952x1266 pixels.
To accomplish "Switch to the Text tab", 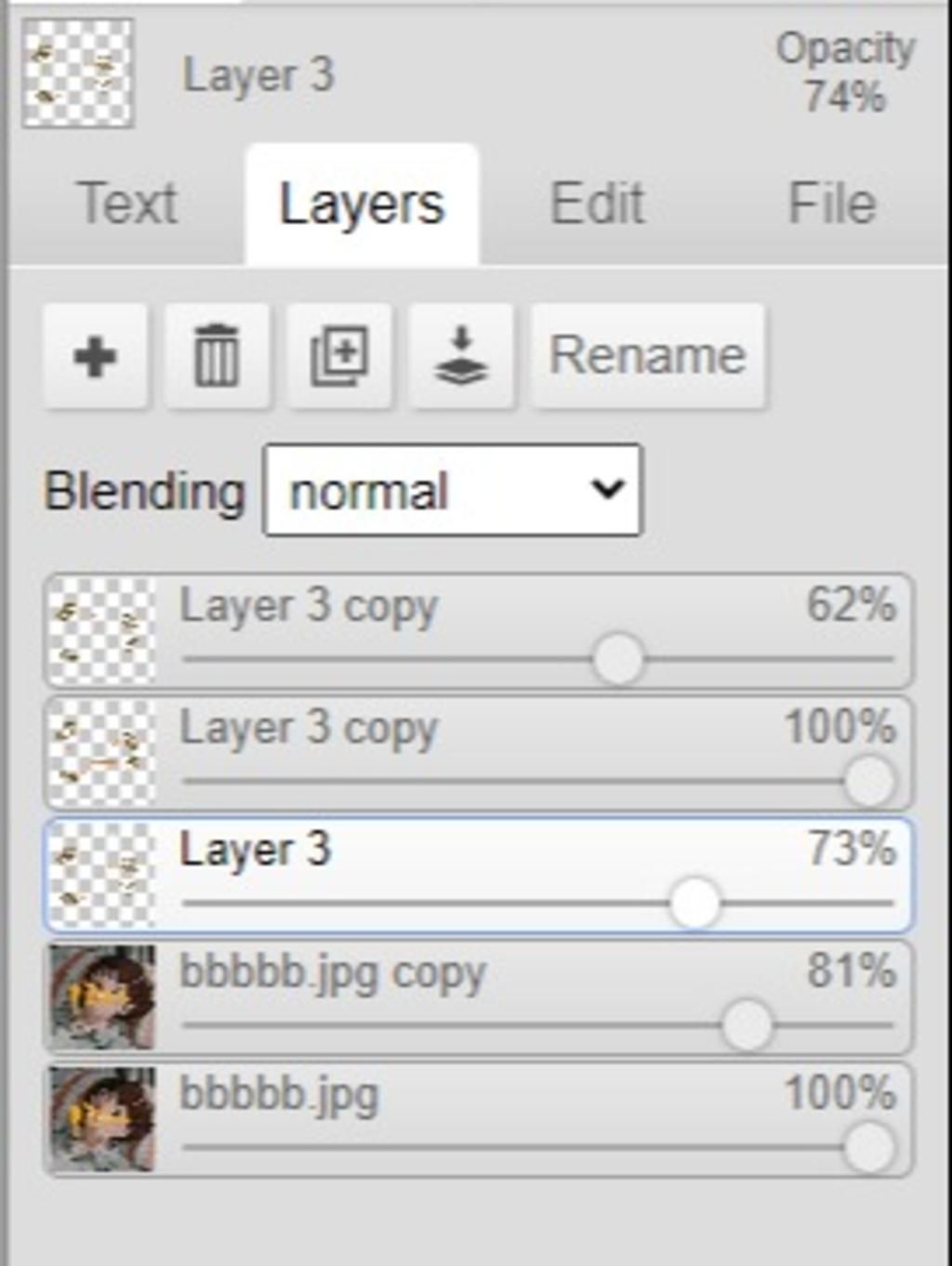I will point(127,204).
